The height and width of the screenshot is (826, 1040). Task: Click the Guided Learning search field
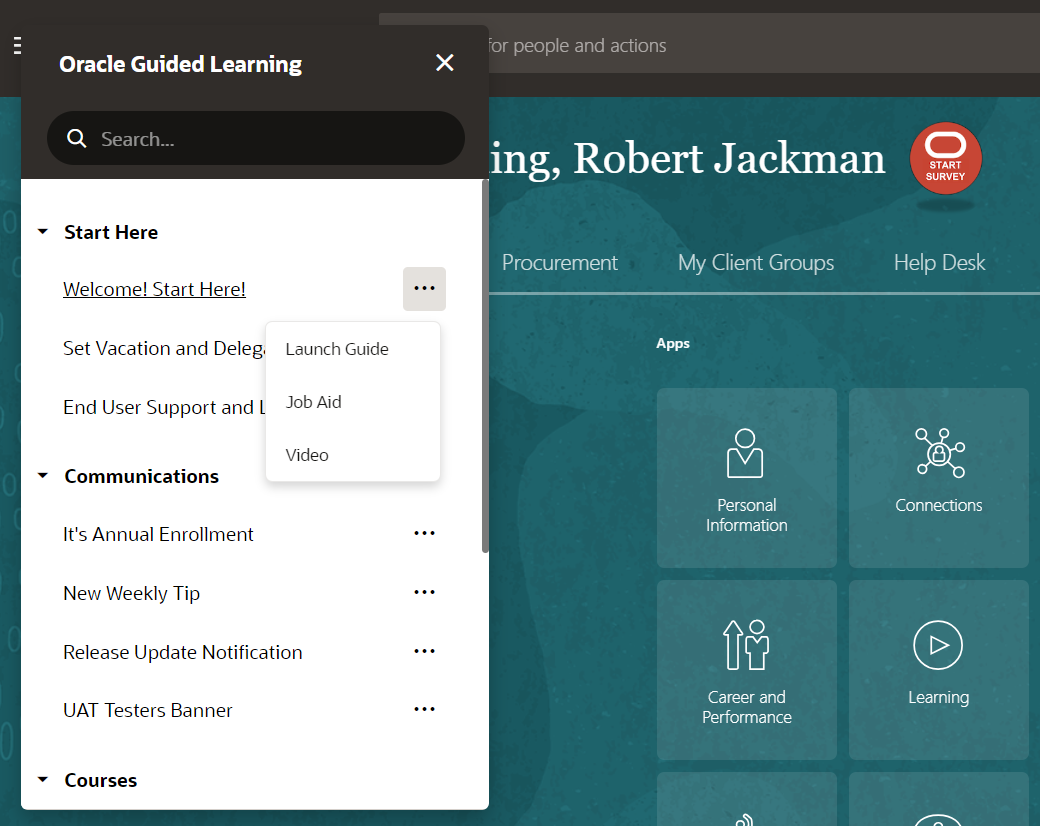pyautogui.click(x=255, y=138)
